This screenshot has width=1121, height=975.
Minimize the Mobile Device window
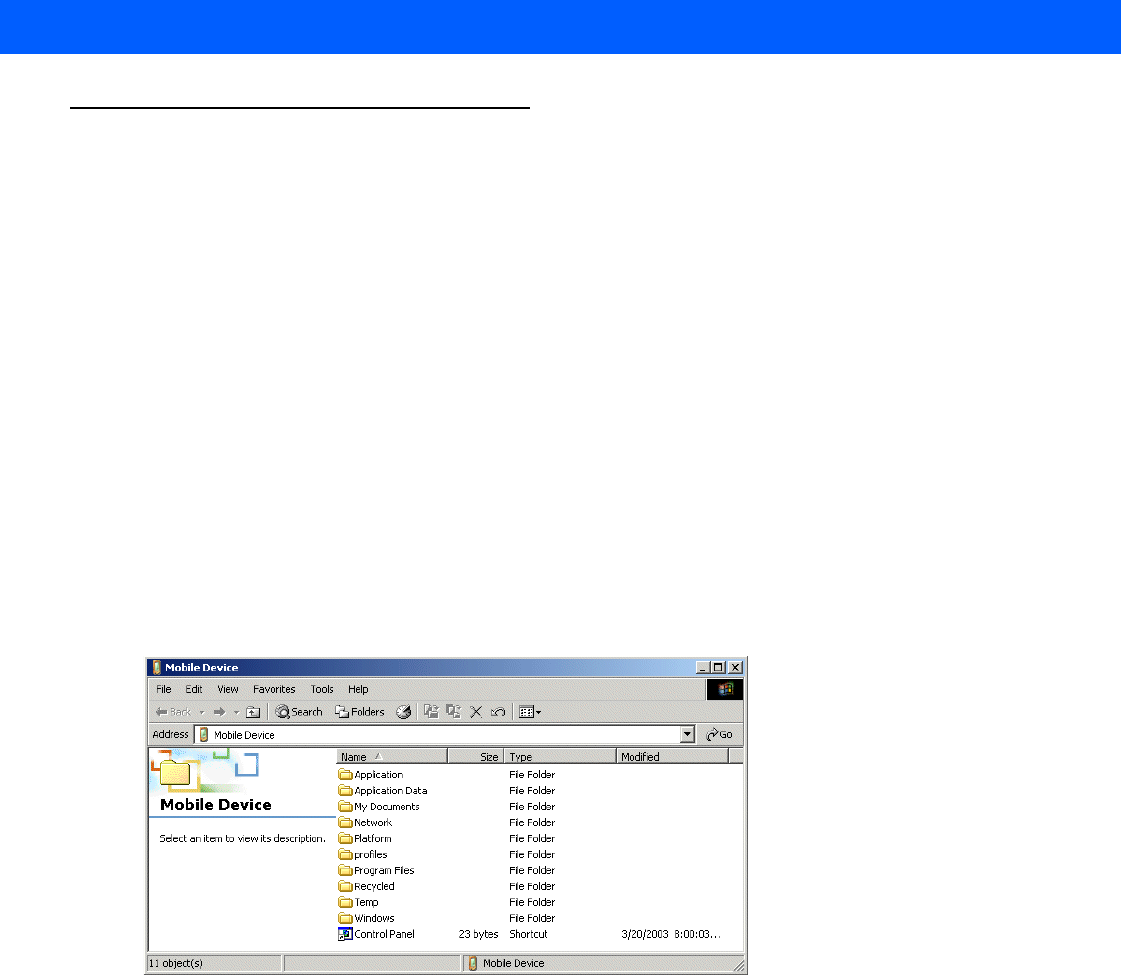pos(703,668)
